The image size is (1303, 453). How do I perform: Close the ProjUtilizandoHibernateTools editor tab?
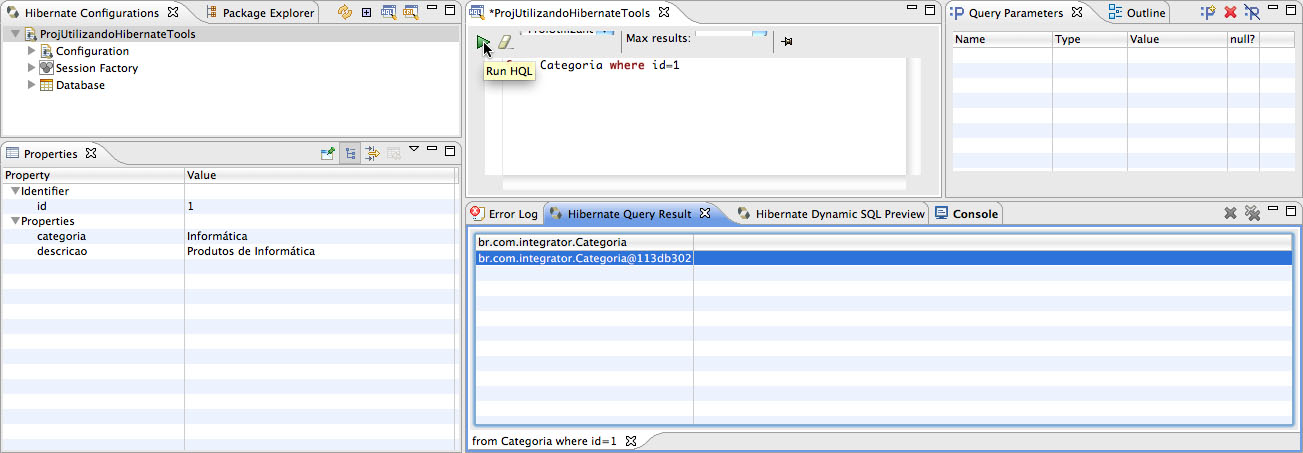pyautogui.click(x=662, y=13)
